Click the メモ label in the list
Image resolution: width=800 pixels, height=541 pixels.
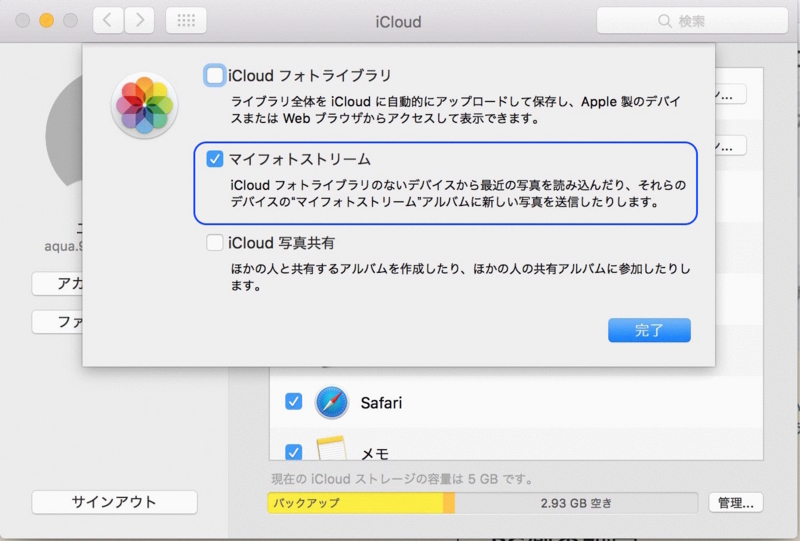375,453
